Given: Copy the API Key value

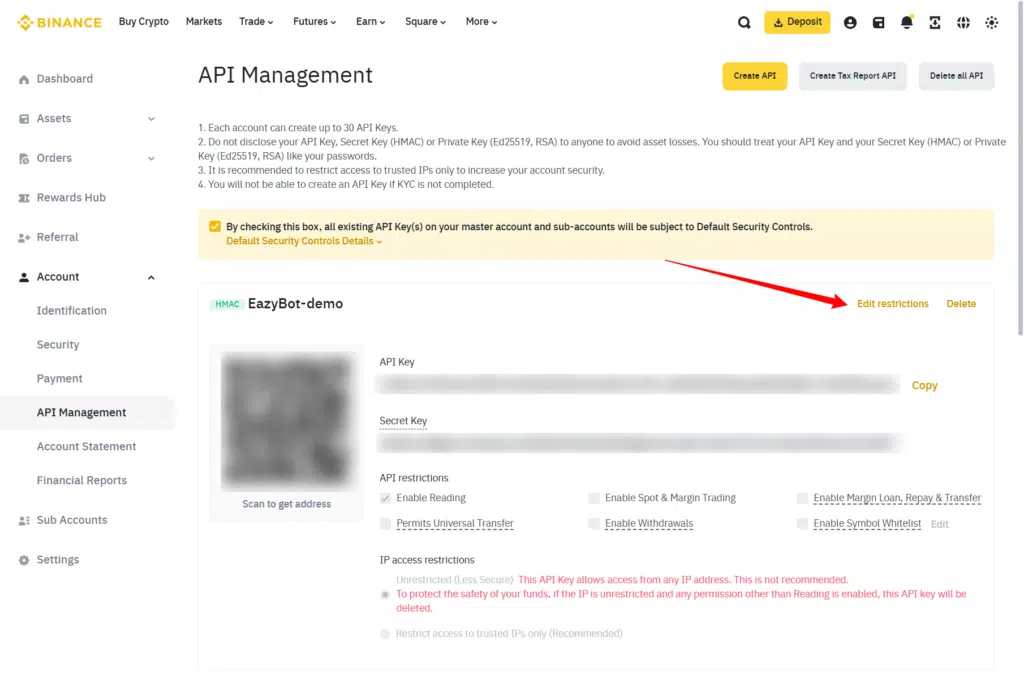Looking at the screenshot, I should tap(924, 385).
